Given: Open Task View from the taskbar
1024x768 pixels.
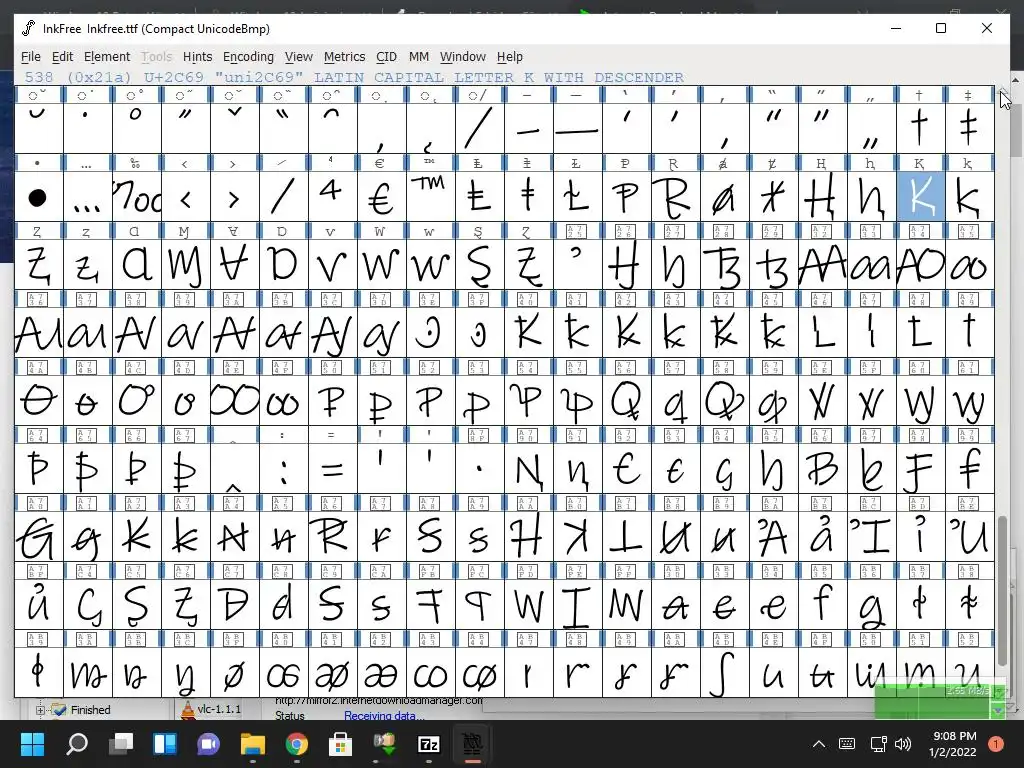Looking at the screenshot, I should pyautogui.click(x=120, y=744).
